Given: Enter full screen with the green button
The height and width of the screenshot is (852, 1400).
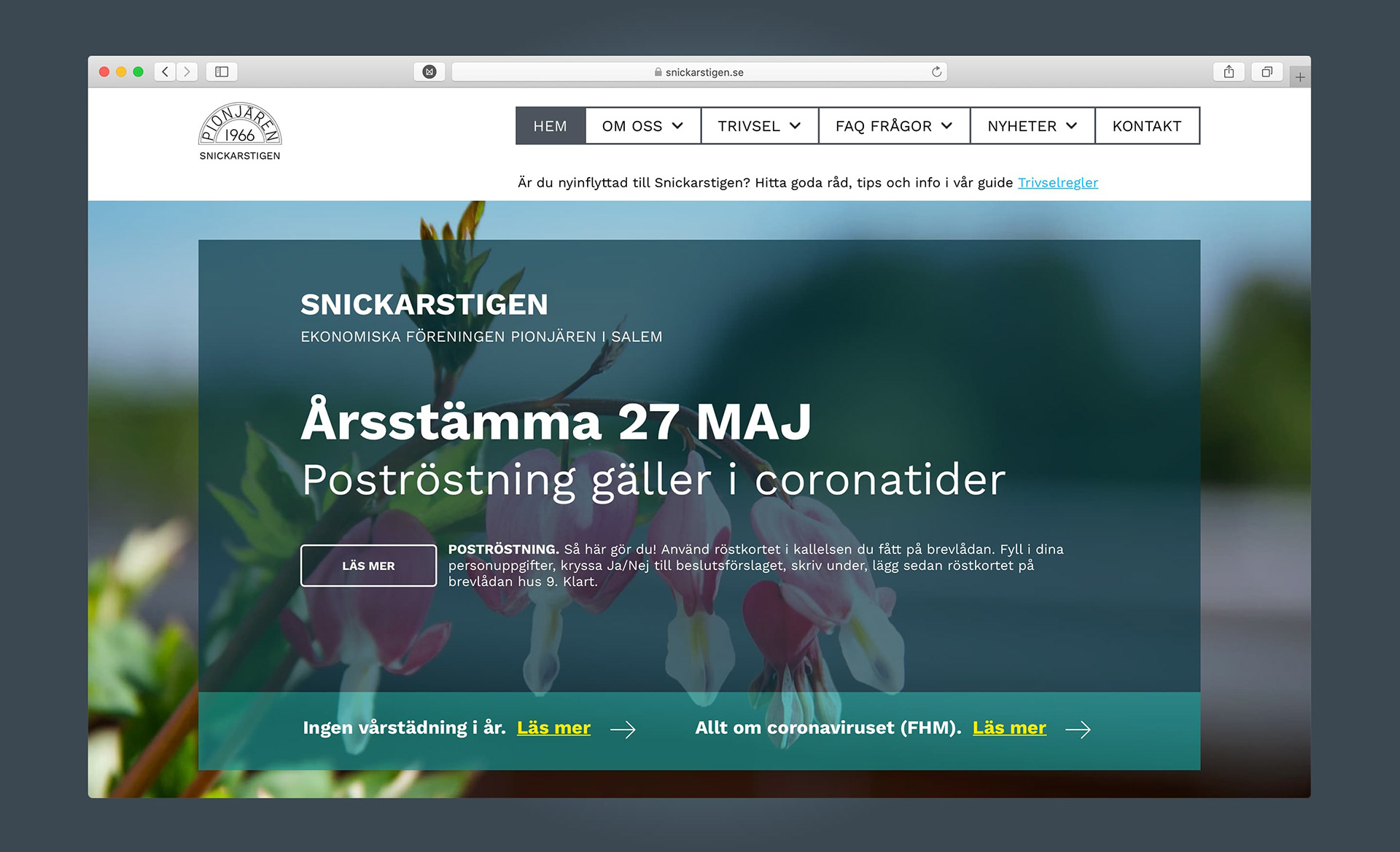Looking at the screenshot, I should point(138,71).
